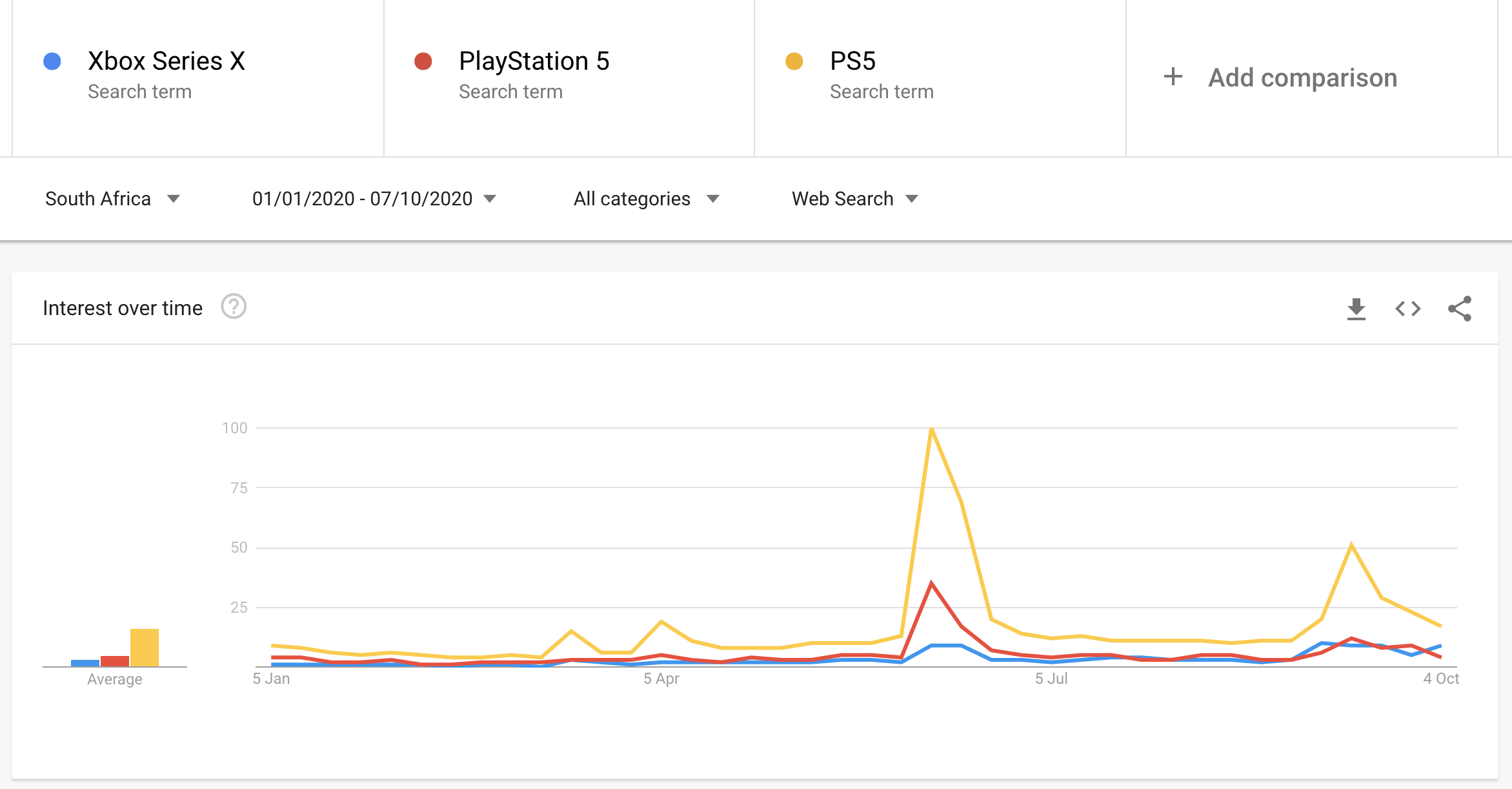Expand the date range dropdown
Image resolution: width=1512 pixels, height=789 pixels.
tap(374, 199)
